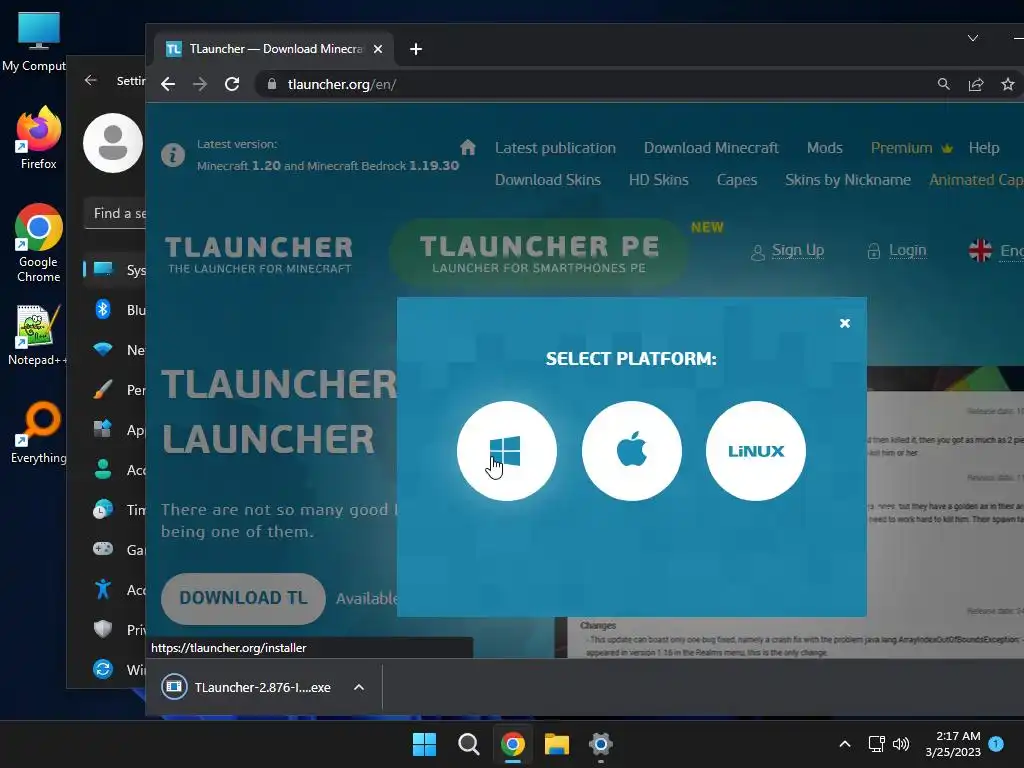Viewport: 1024px width, 768px height.
Task: Click the Chrome forward arrow
Action: [200, 84]
